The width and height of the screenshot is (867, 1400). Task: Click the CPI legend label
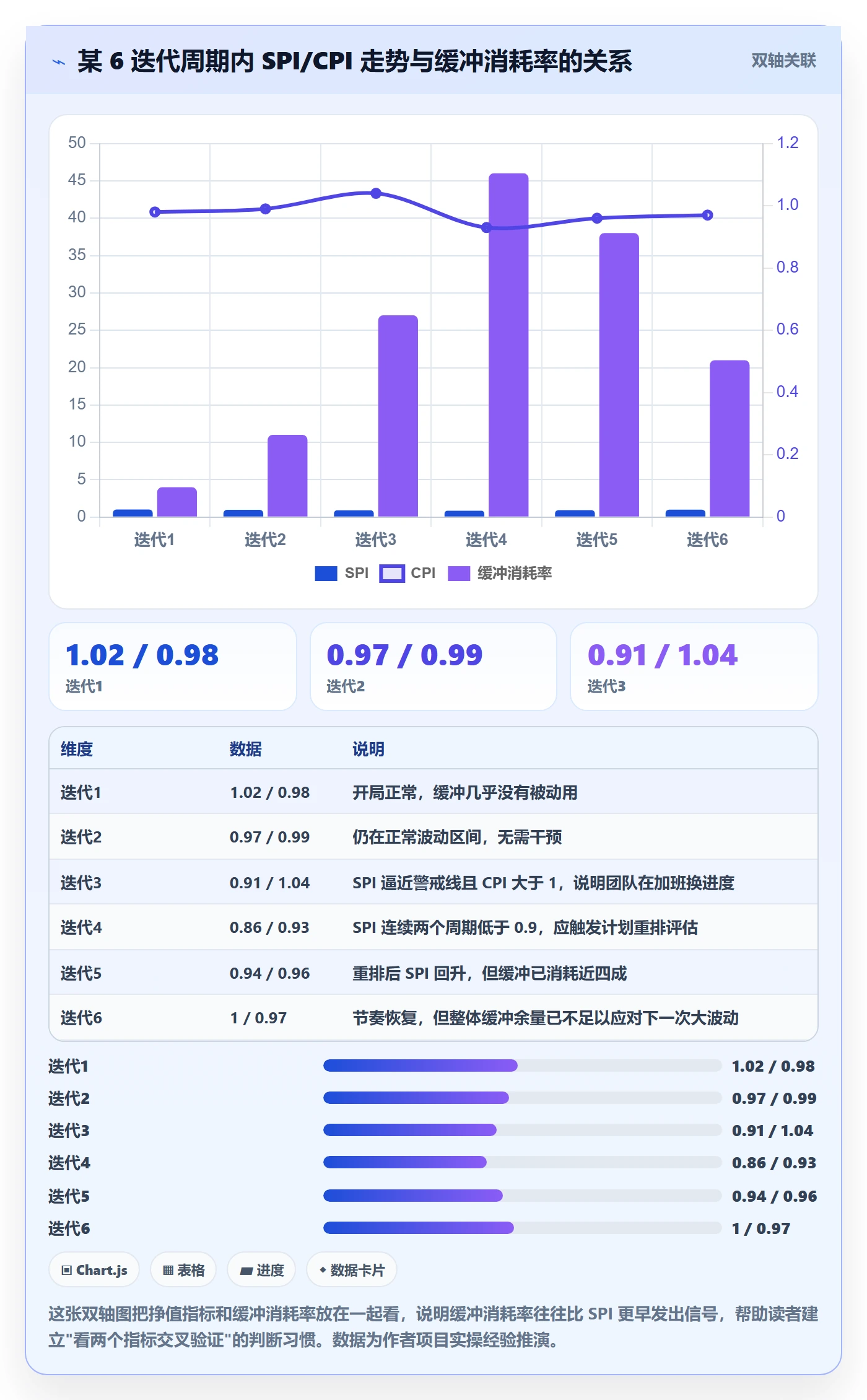pyautogui.click(x=423, y=573)
